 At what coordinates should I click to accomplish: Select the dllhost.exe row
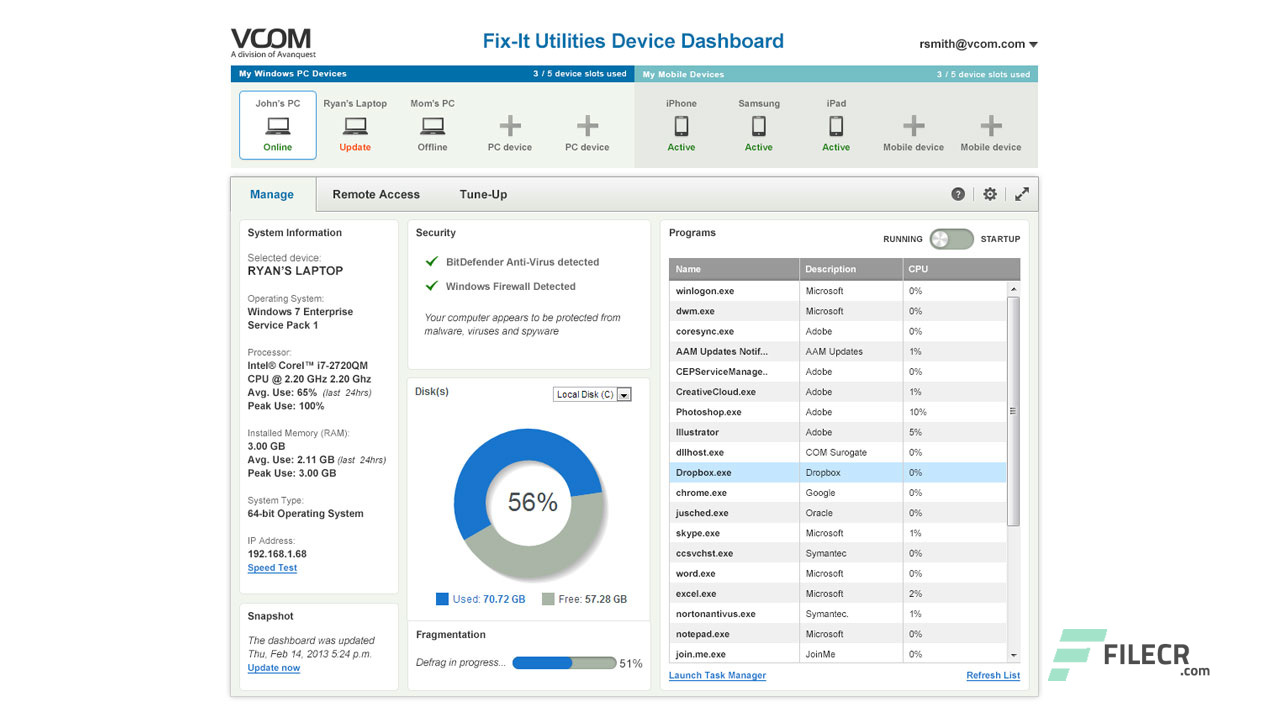point(838,452)
